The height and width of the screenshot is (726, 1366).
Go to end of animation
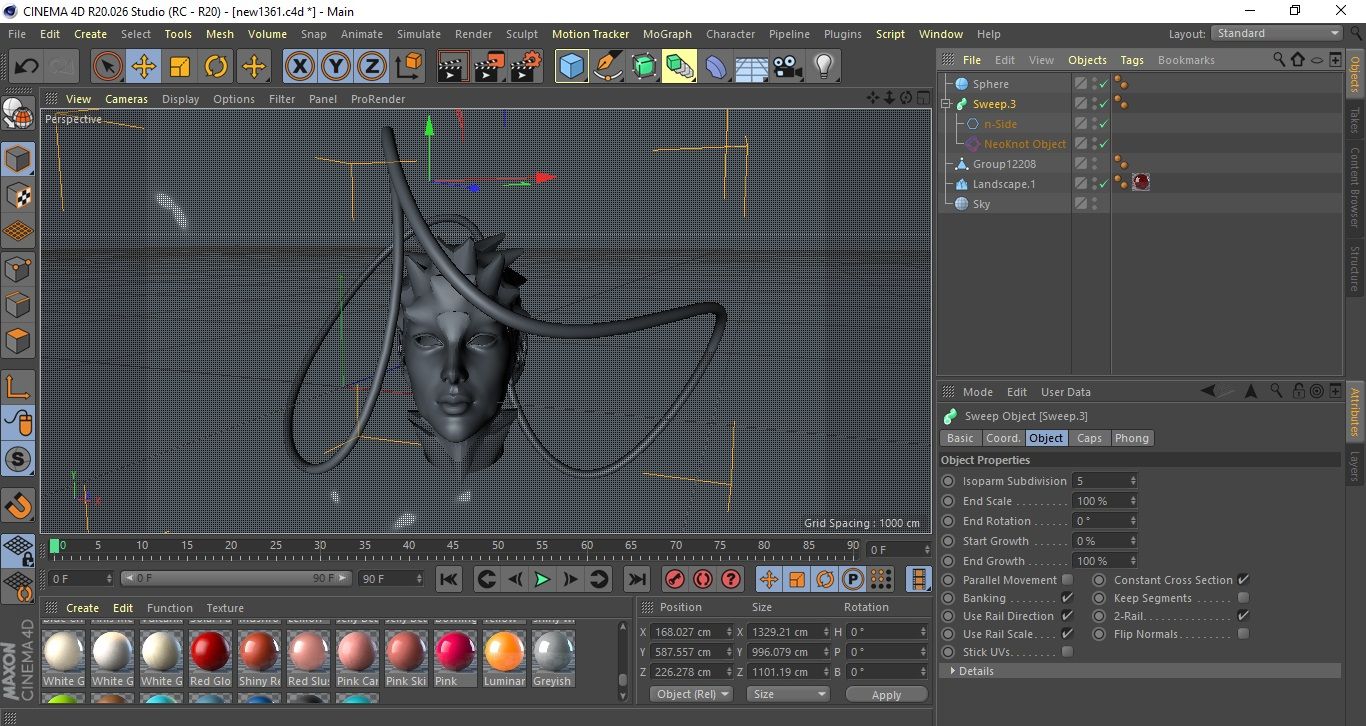tap(636, 578)
